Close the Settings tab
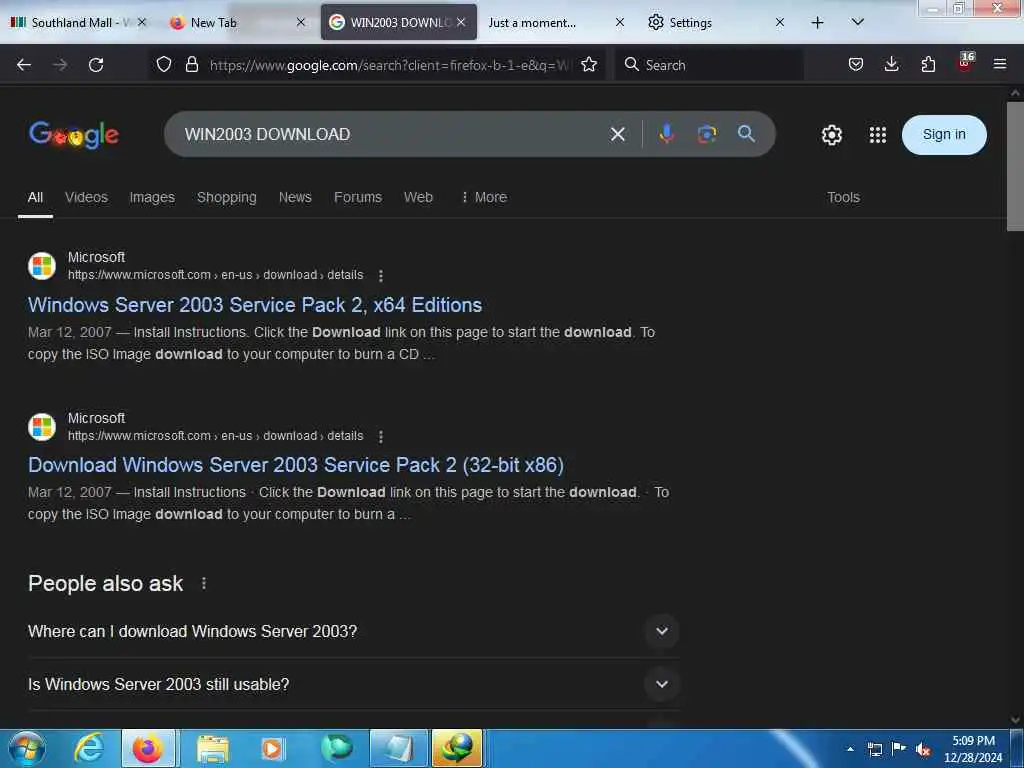This screenshot has height=768, width=1024. click(780, 22)
